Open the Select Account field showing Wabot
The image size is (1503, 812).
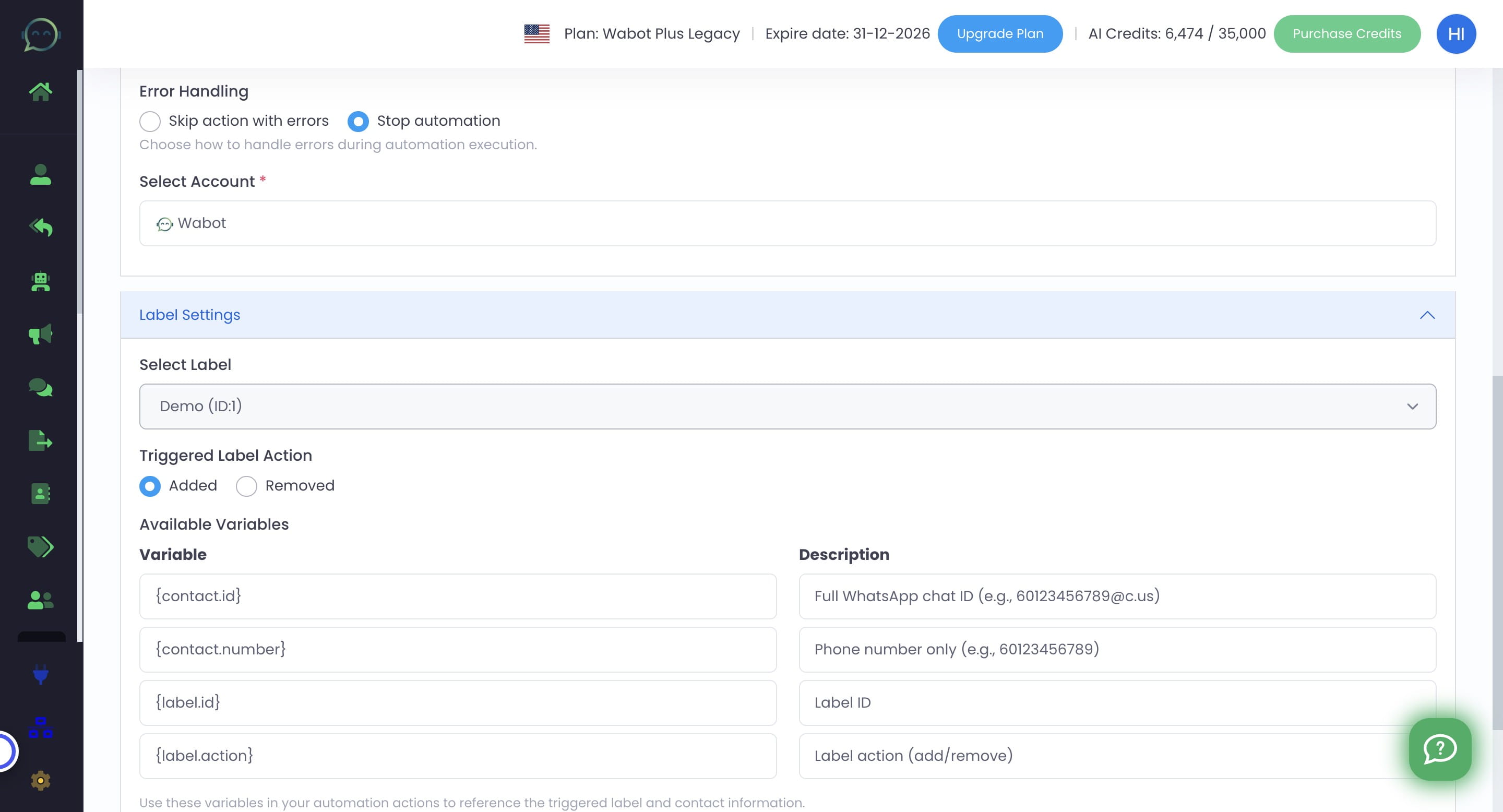tap(786, 223)
